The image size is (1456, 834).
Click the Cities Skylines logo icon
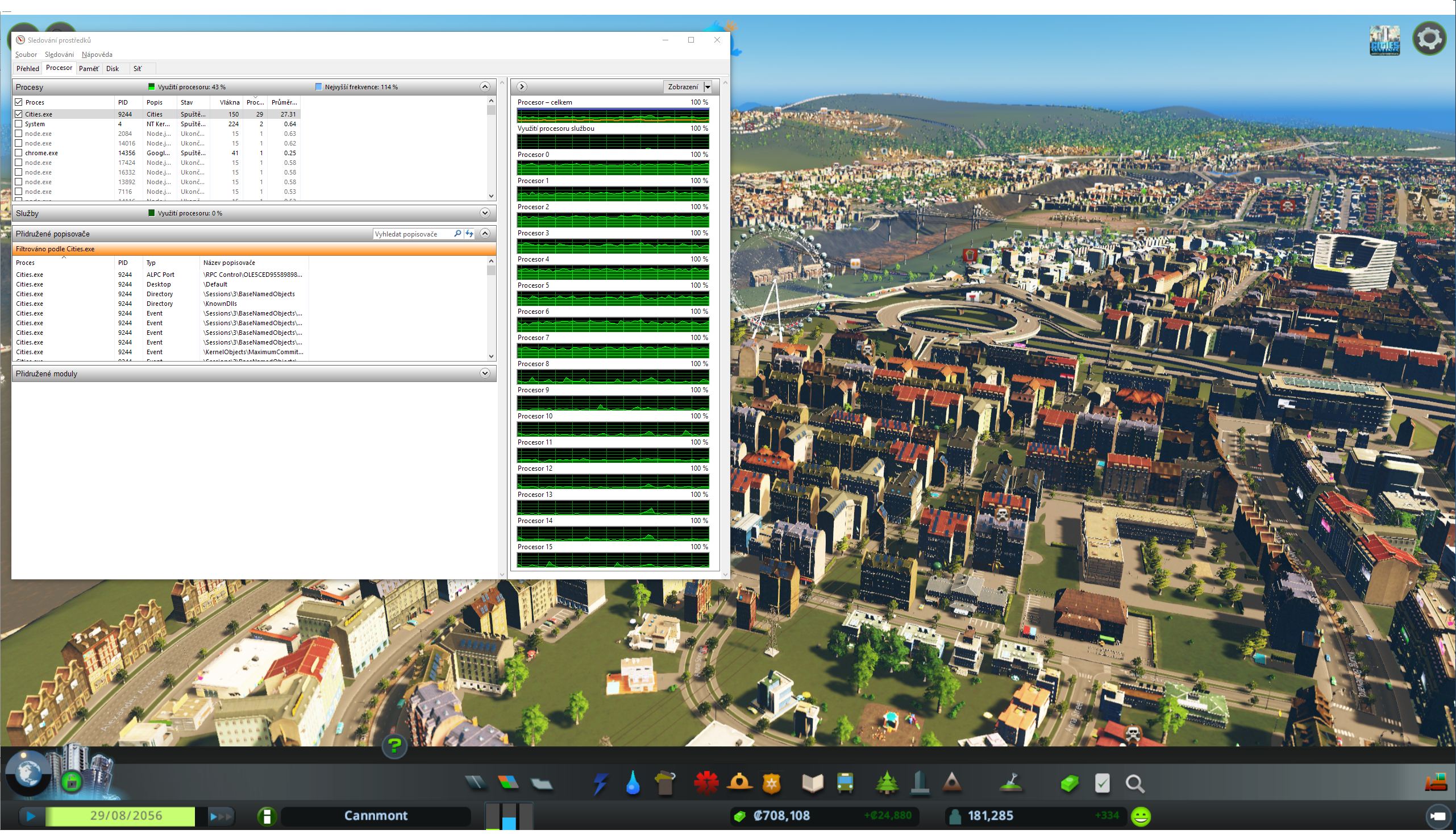(x=1384, y=40)
